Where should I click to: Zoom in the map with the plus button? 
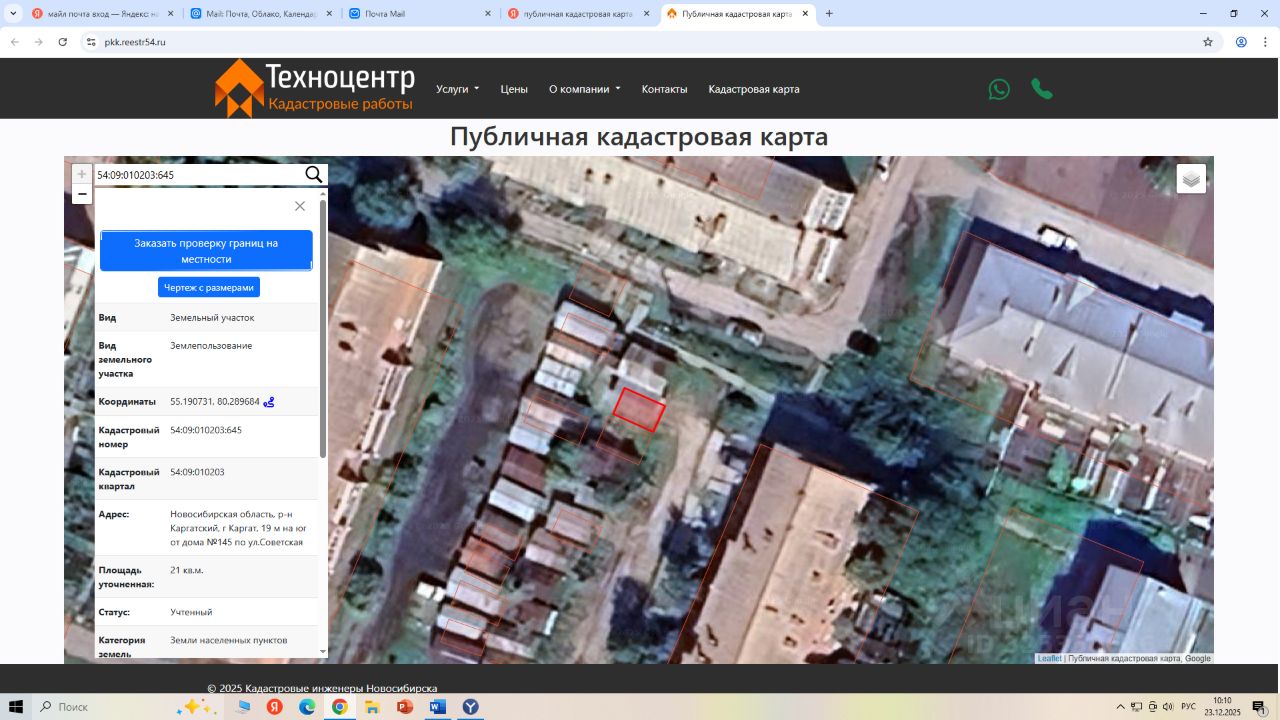[82, 174]
